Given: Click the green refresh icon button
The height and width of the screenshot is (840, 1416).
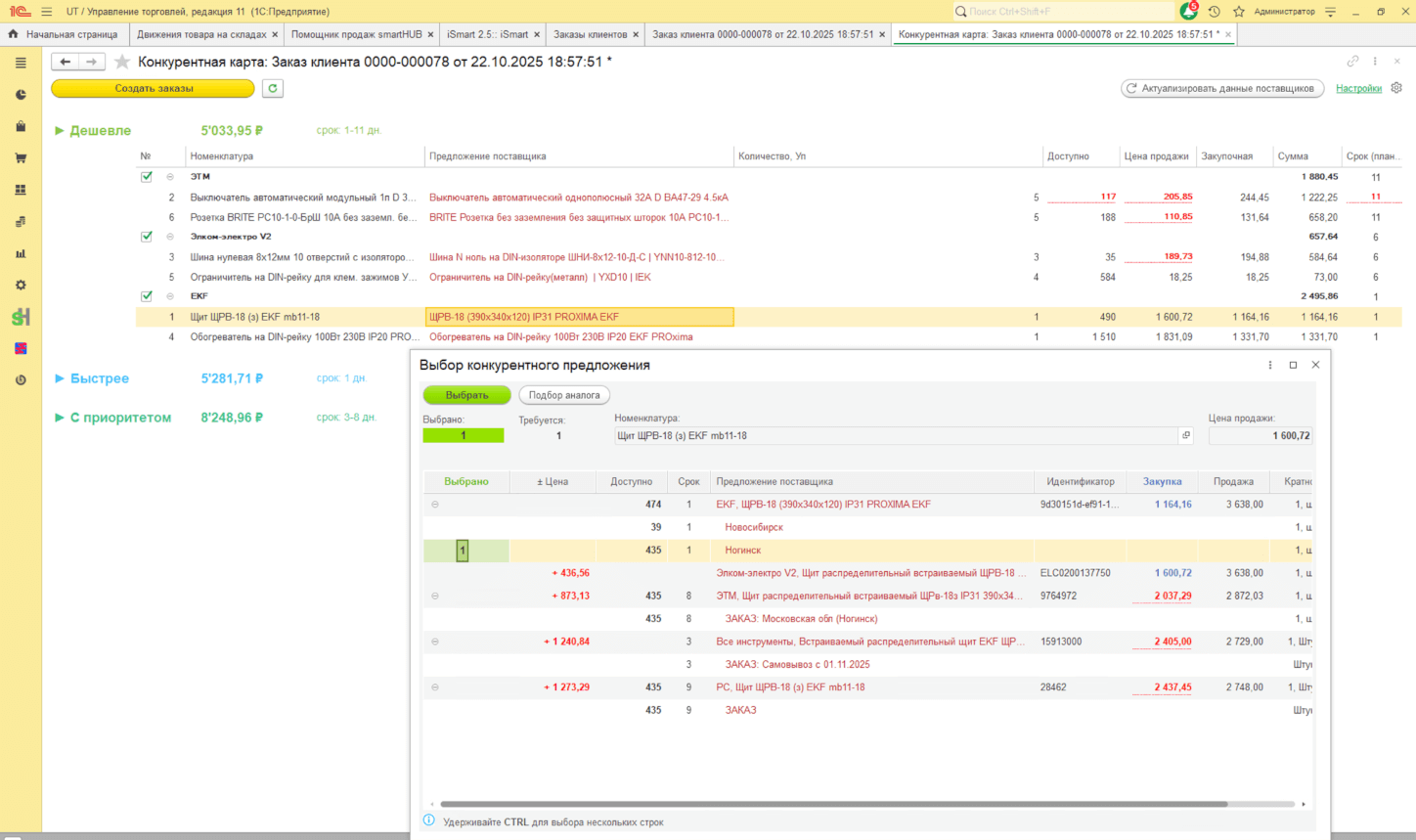Looking at the screenshot, I should [273, 88].
